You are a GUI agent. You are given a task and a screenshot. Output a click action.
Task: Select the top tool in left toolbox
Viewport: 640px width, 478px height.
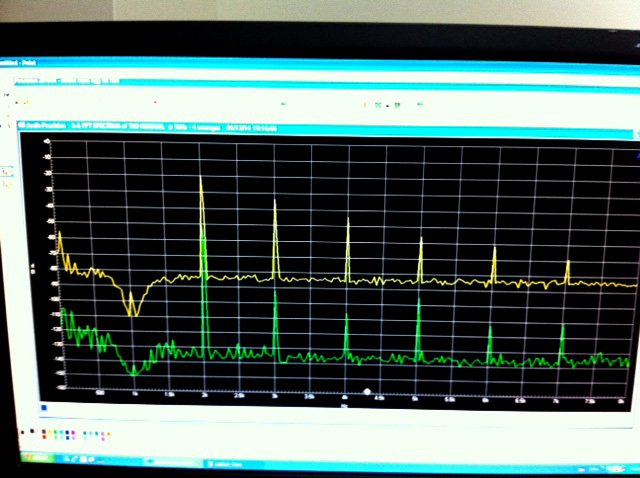6,171
